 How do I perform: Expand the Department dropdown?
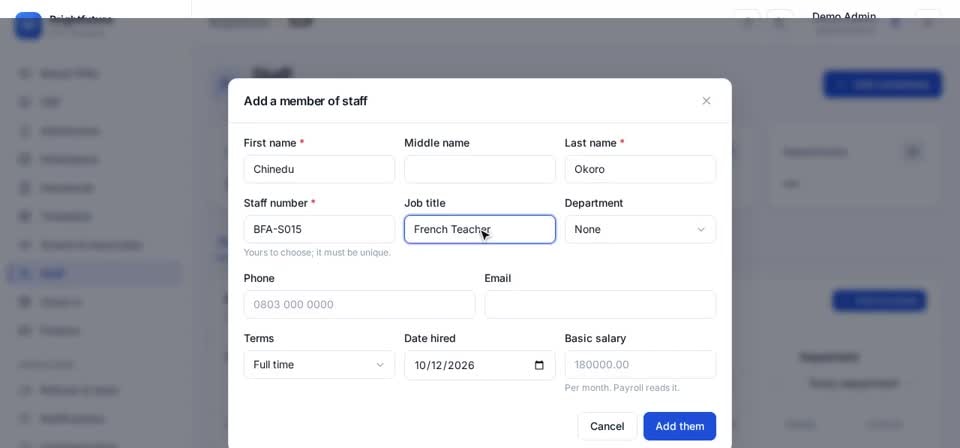click(x=640, y=230)
